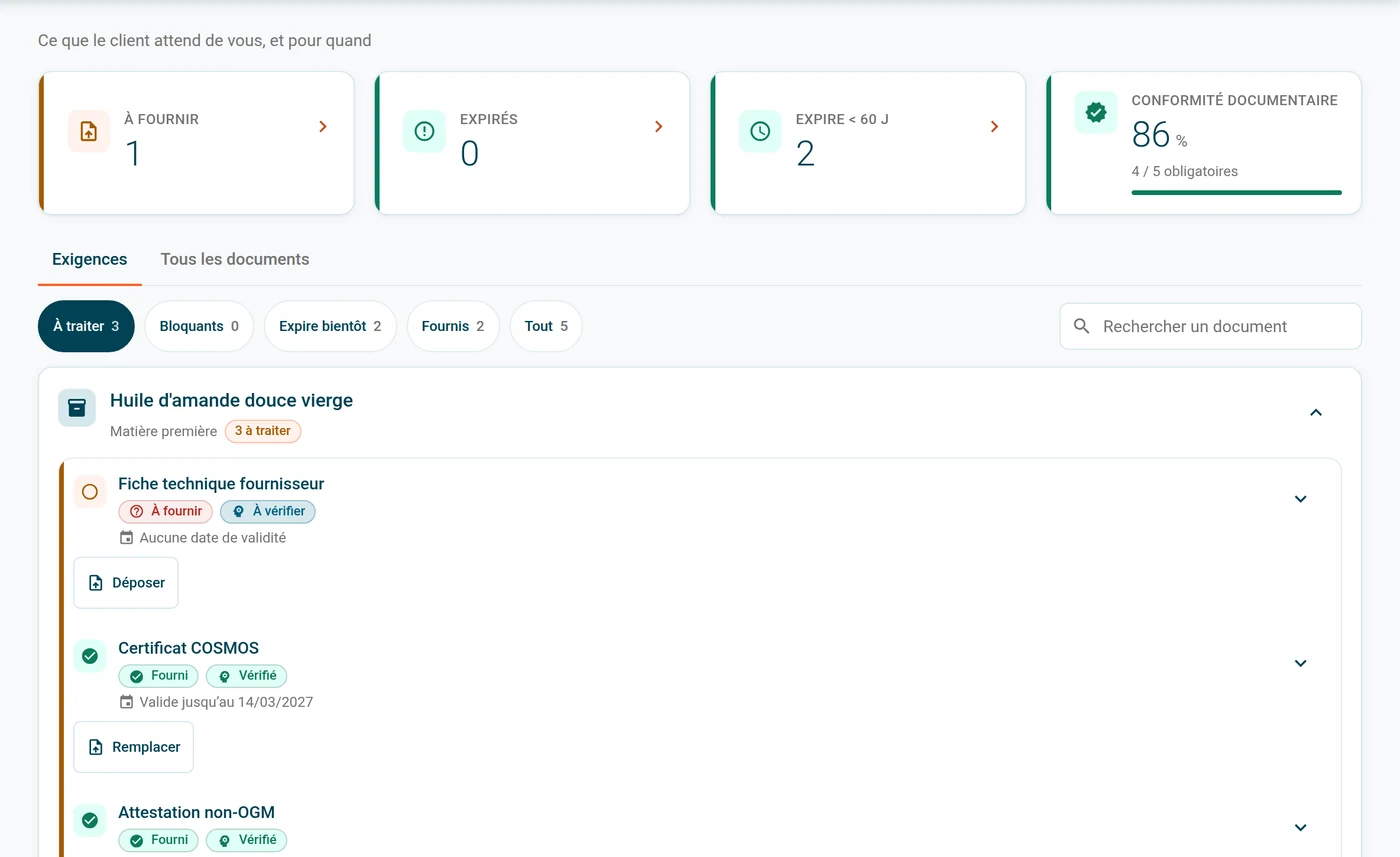This screenshot has height=857, width=1400.
Task: Expand the Attestation non-OGM row
Action: pyautogui.click(x=1301, y=827)
